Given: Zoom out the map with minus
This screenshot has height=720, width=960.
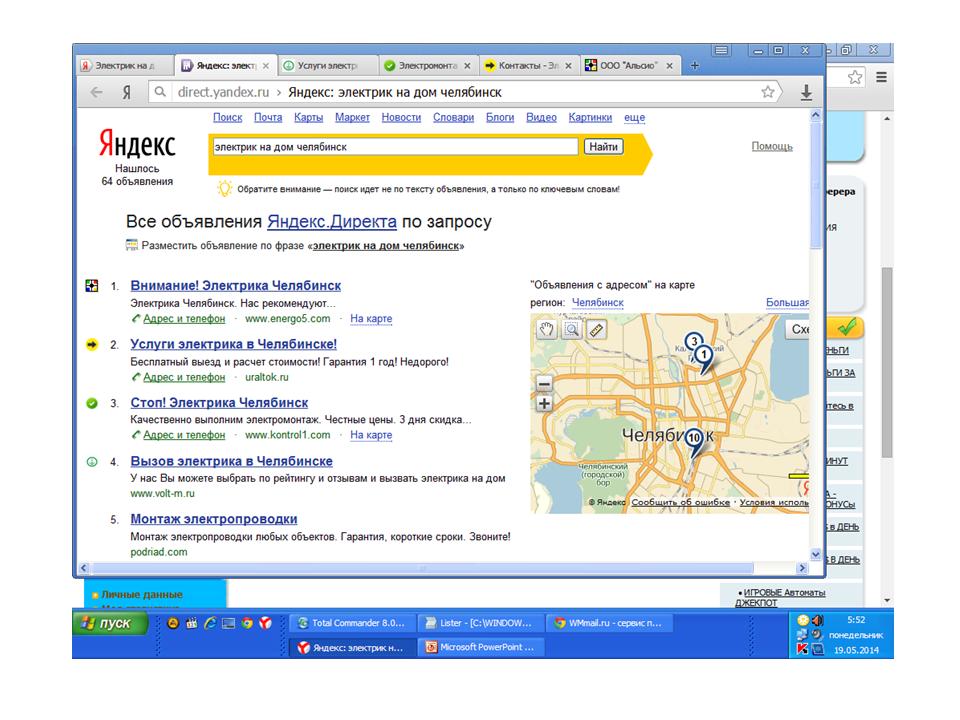Looking at the screenshot, I should point(544,384).
